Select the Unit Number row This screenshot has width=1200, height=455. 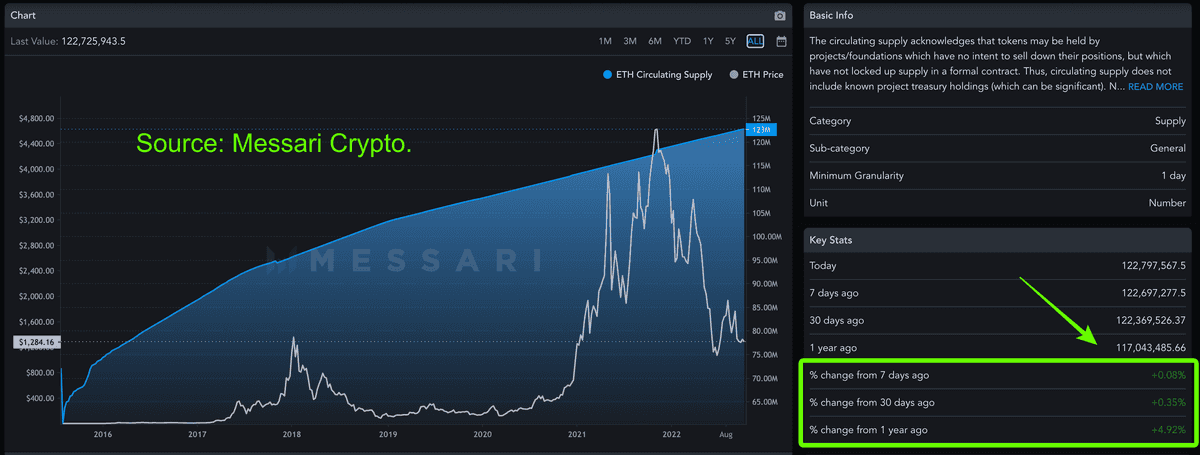997,203
